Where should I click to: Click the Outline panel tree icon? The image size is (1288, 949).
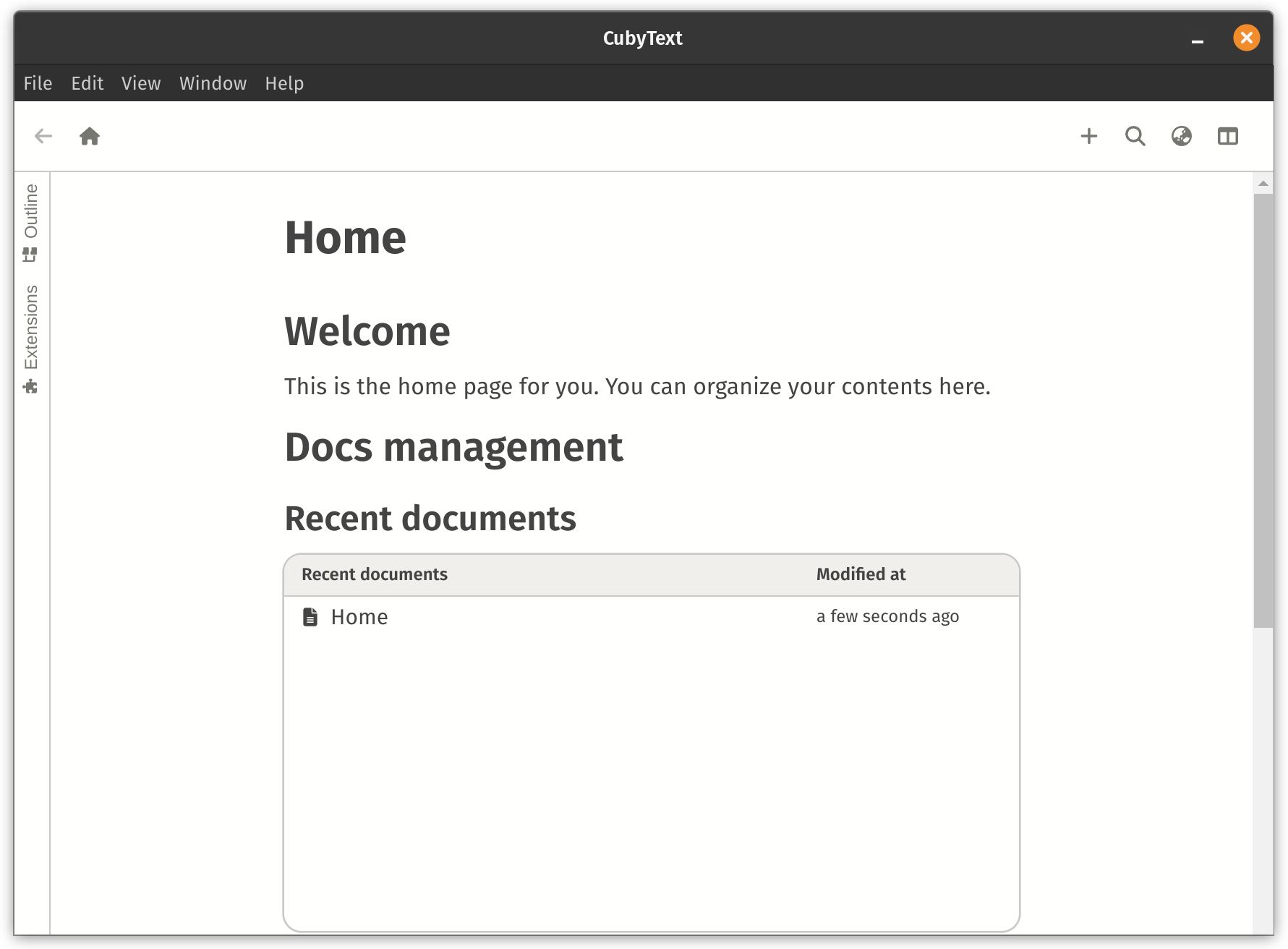coord(30,255)
